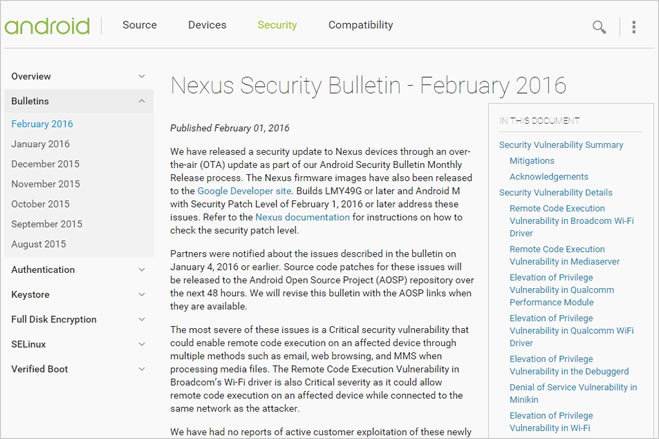Open the three-dot overflow menu
Image resolution: width=659 pixels, height=439 pixels.
[634, 27]
